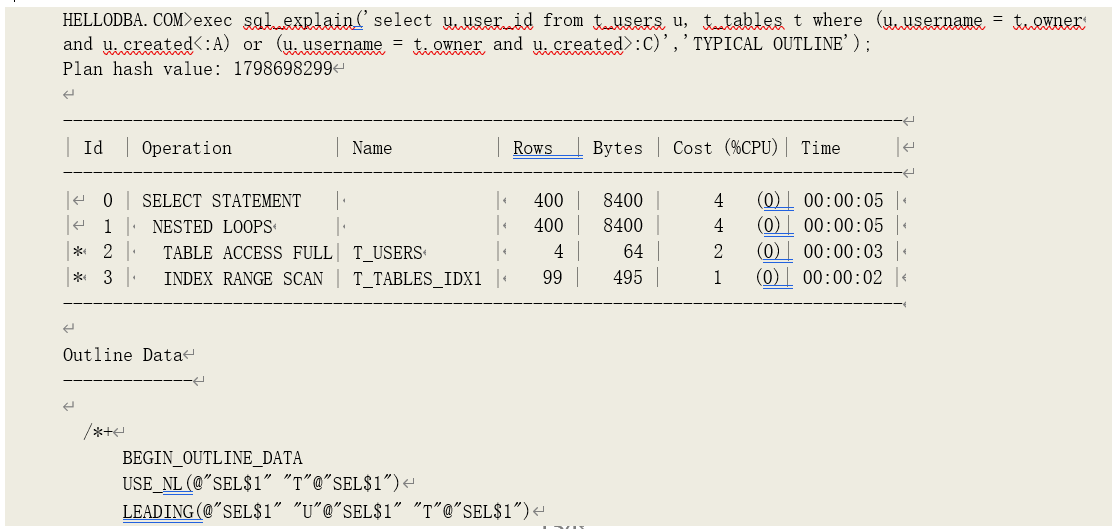Click the underlined Rows column header
The height and width of the screenshot is (529, 1120).
(534, 148)
